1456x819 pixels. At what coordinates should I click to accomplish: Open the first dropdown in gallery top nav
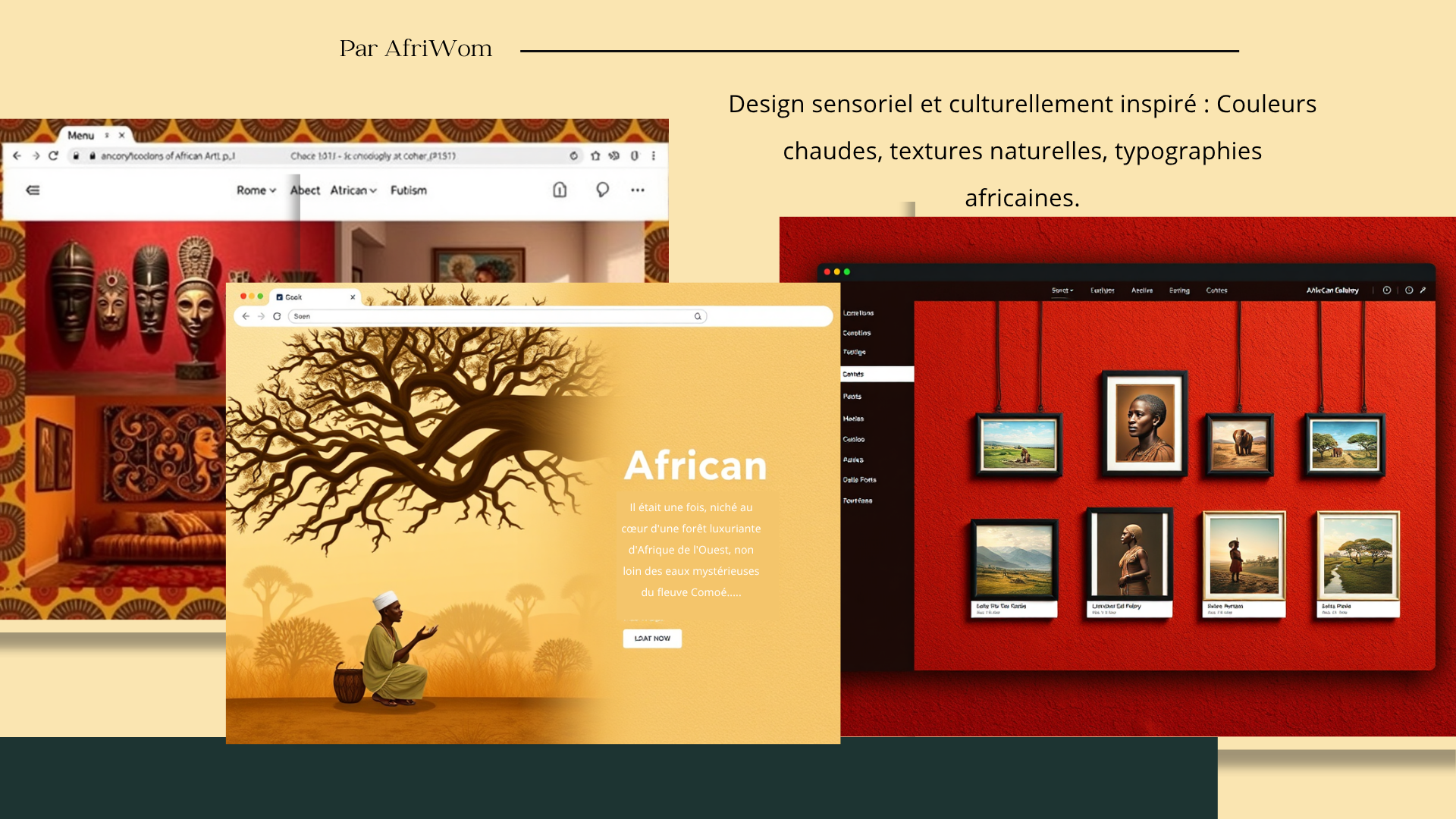[1062, 290]
